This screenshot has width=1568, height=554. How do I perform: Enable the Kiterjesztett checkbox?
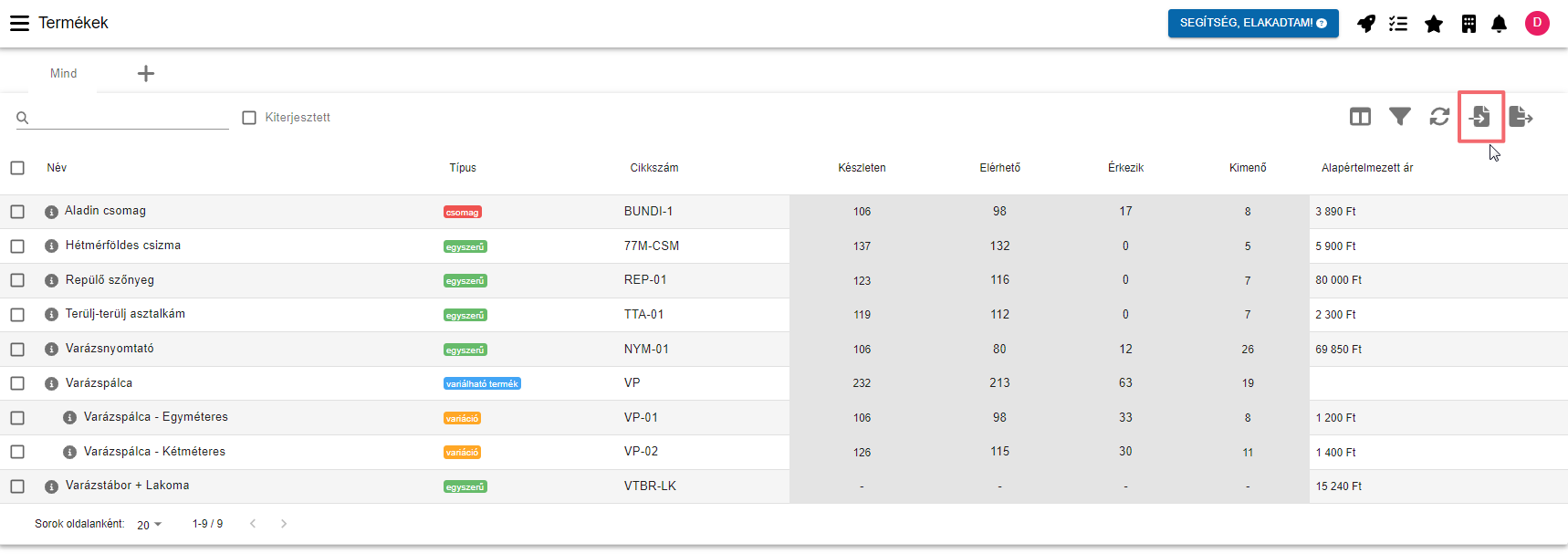[249, 118]
